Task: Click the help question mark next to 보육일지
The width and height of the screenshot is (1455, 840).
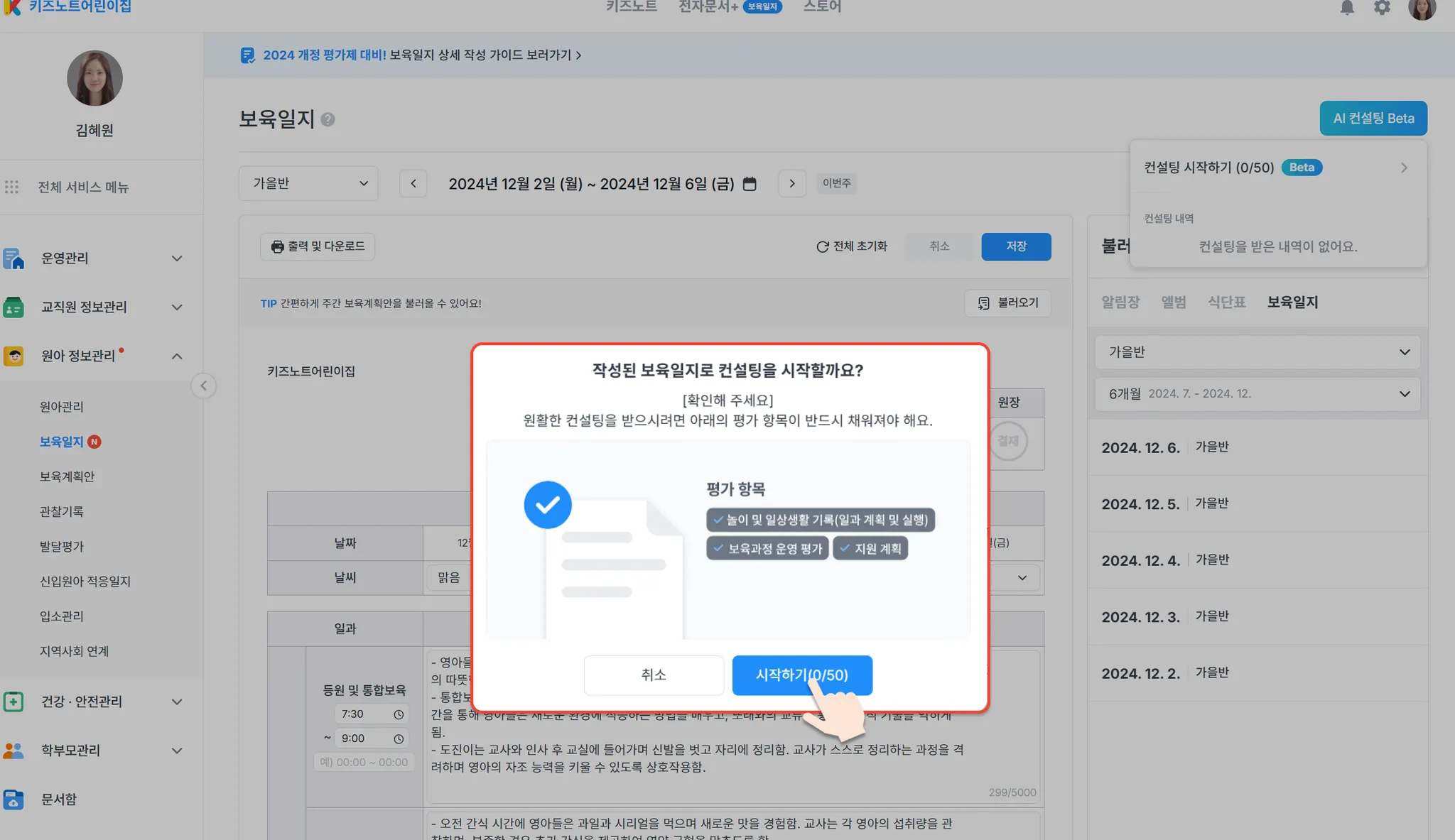Action: tap(328, 119)
